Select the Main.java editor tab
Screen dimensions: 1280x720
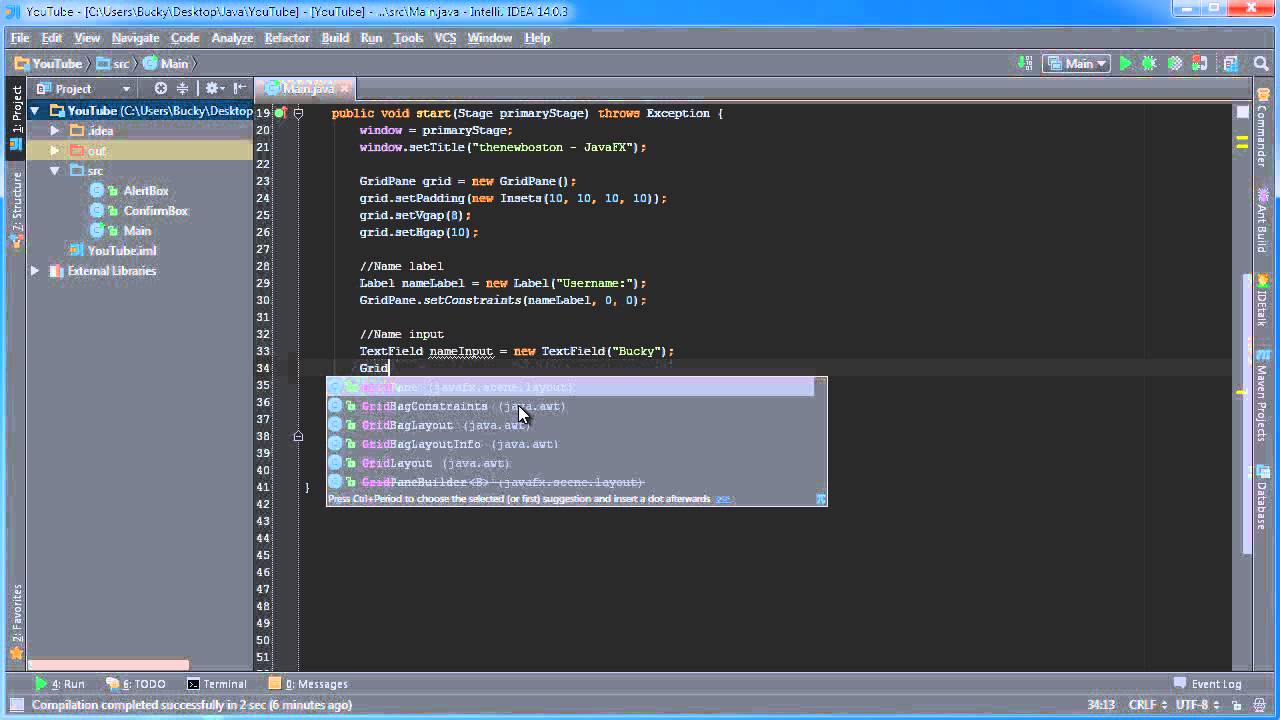307,88
